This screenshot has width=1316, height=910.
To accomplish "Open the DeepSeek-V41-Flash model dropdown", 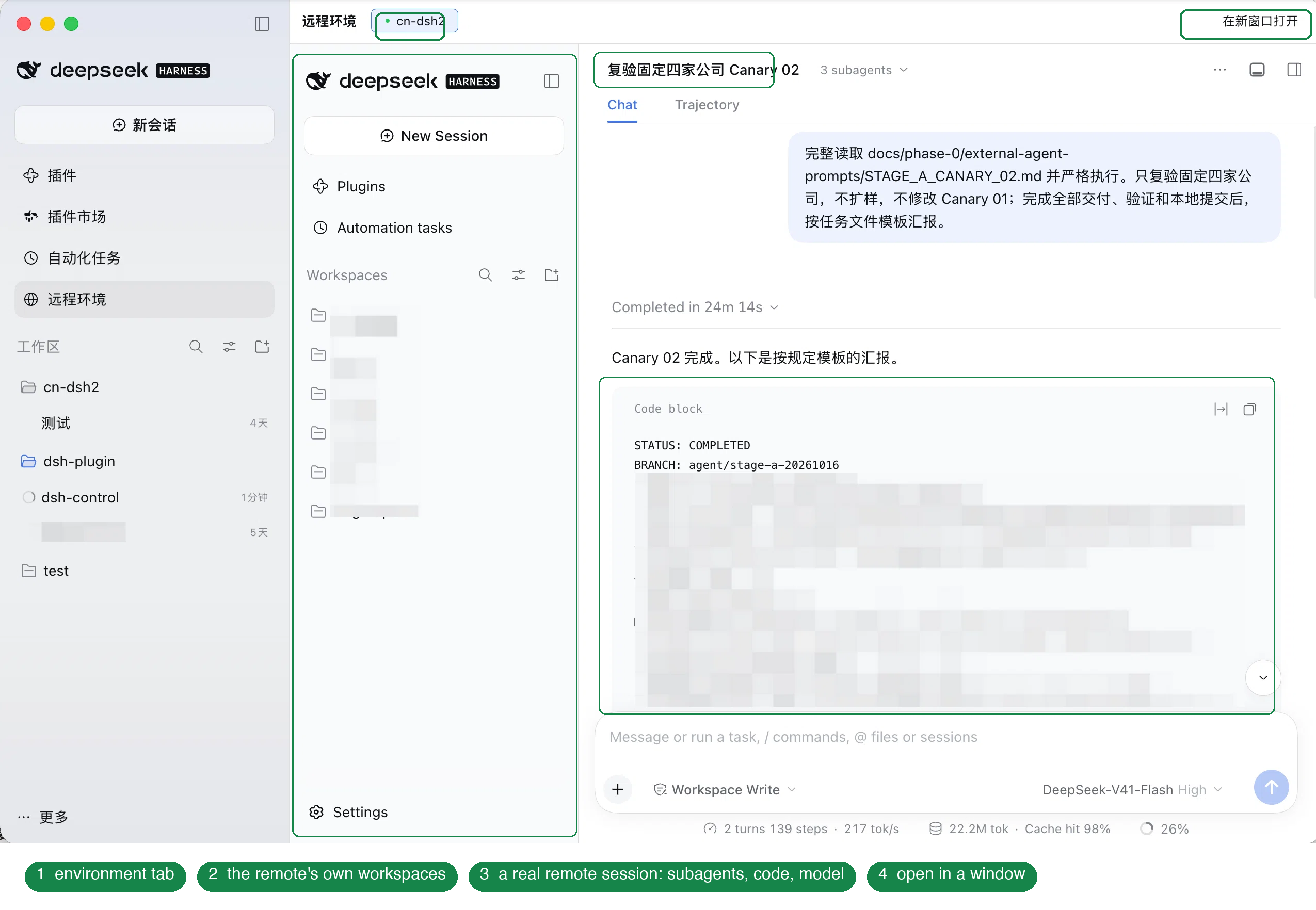I will pyautogui.click(x=1131, y=790).
